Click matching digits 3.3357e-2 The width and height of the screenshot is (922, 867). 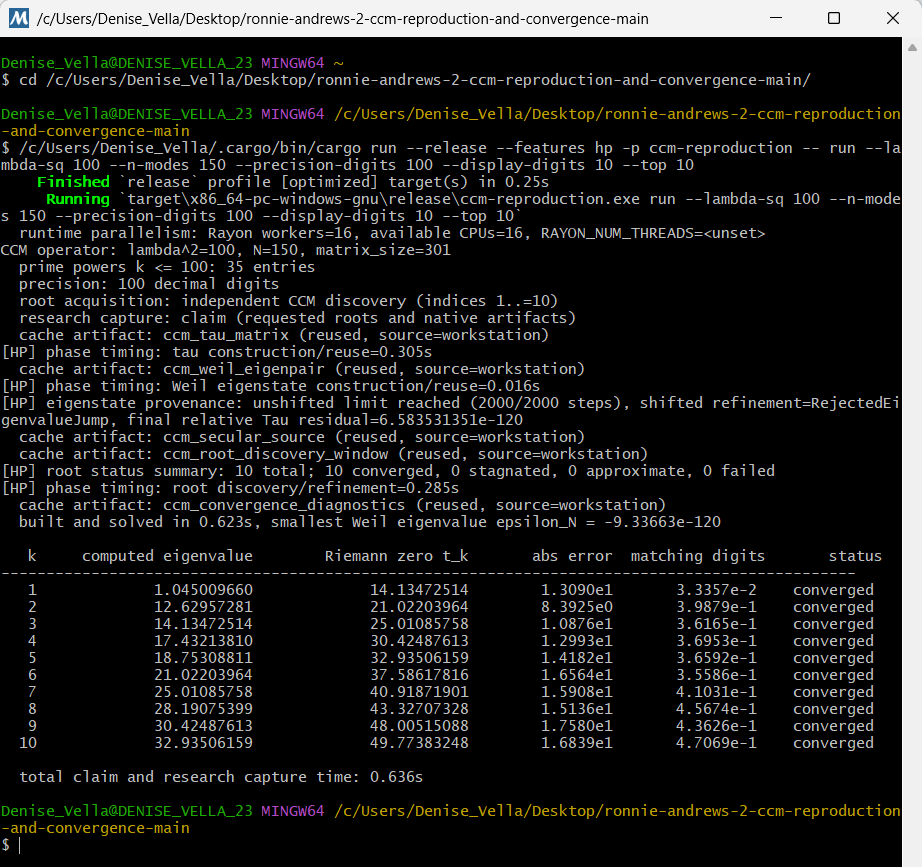click(x=716, y=589)
